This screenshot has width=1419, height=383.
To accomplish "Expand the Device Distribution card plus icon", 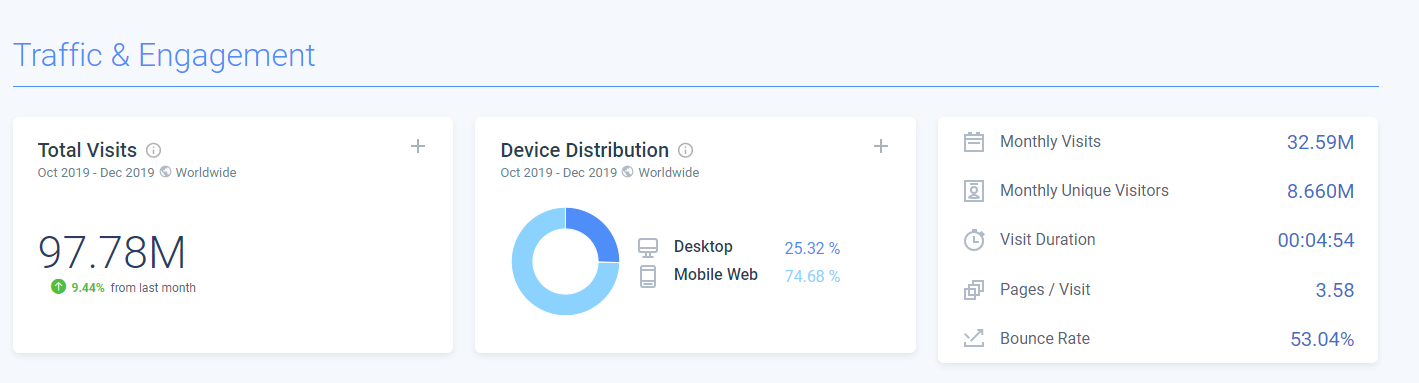I will point(881,146).
